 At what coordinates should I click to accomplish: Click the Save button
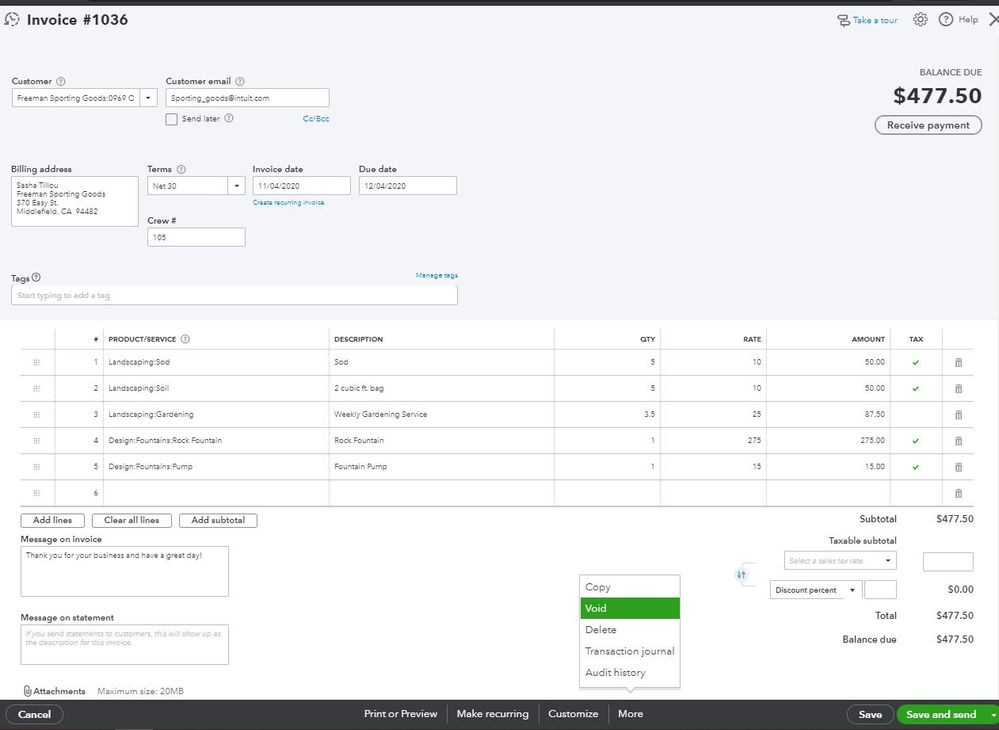[x=870, y=715]
